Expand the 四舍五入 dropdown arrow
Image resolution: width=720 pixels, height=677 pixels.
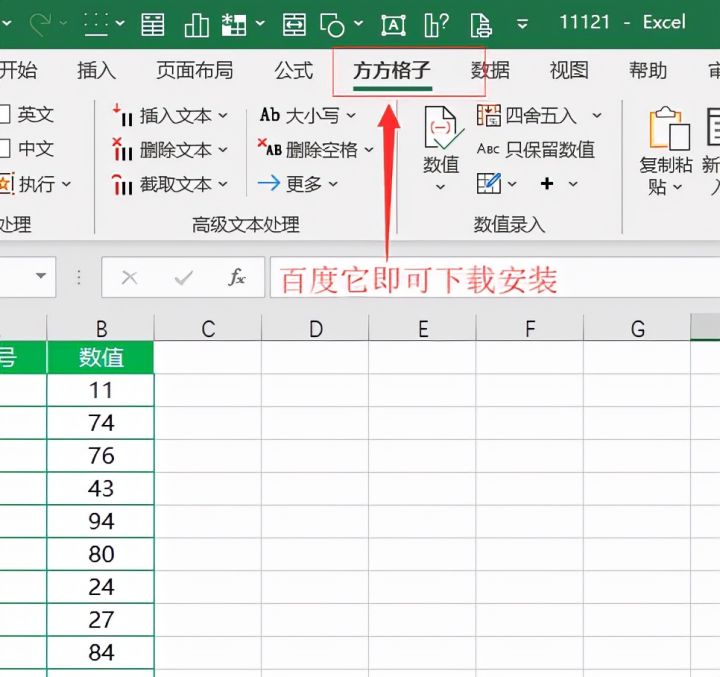pos(596,115)
